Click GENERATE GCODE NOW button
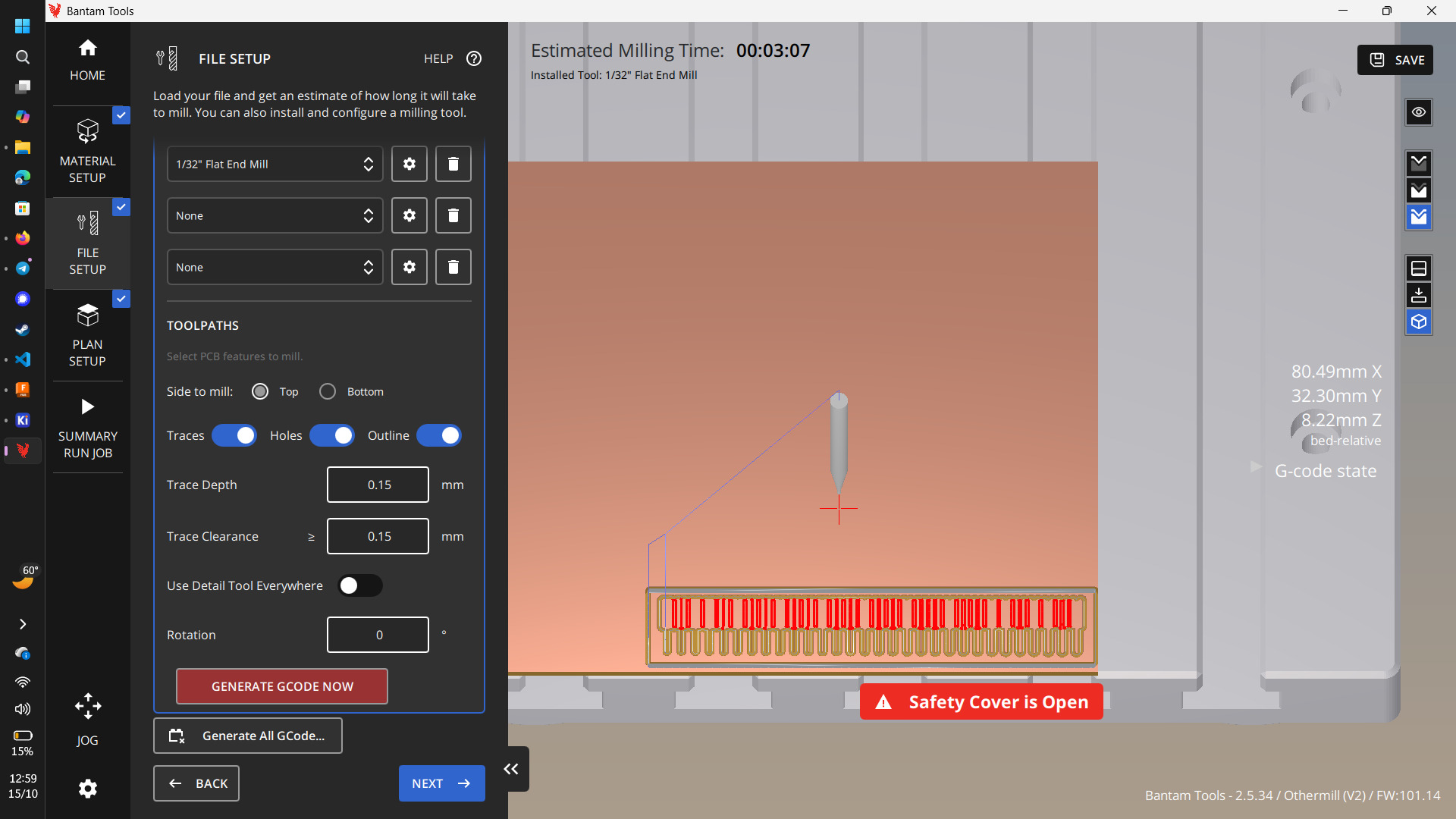The width and height of the screenshot is (1456, 819). tap(282, 686)
